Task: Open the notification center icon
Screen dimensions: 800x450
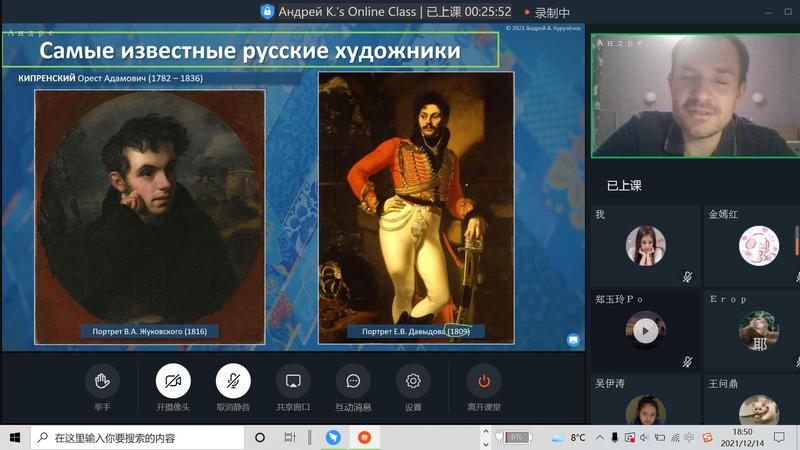Action: [x=779, y=438]
